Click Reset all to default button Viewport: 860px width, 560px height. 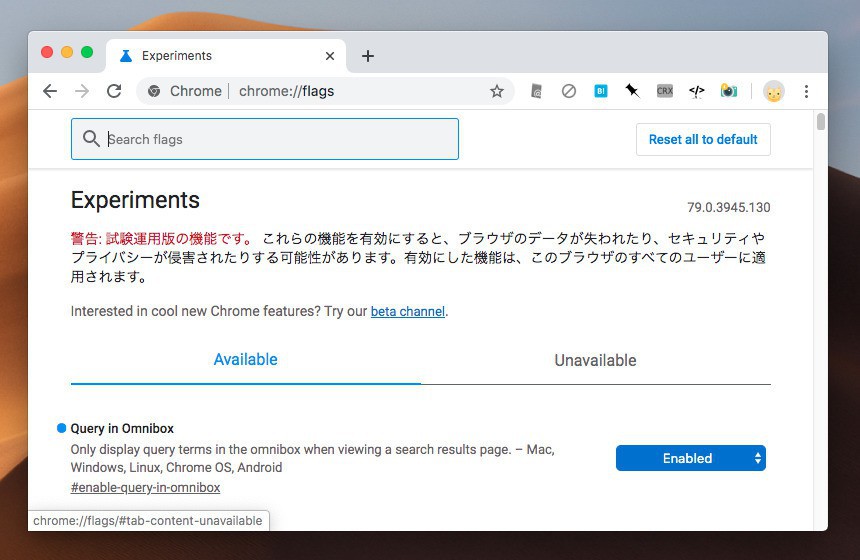(x=703, y=139)
